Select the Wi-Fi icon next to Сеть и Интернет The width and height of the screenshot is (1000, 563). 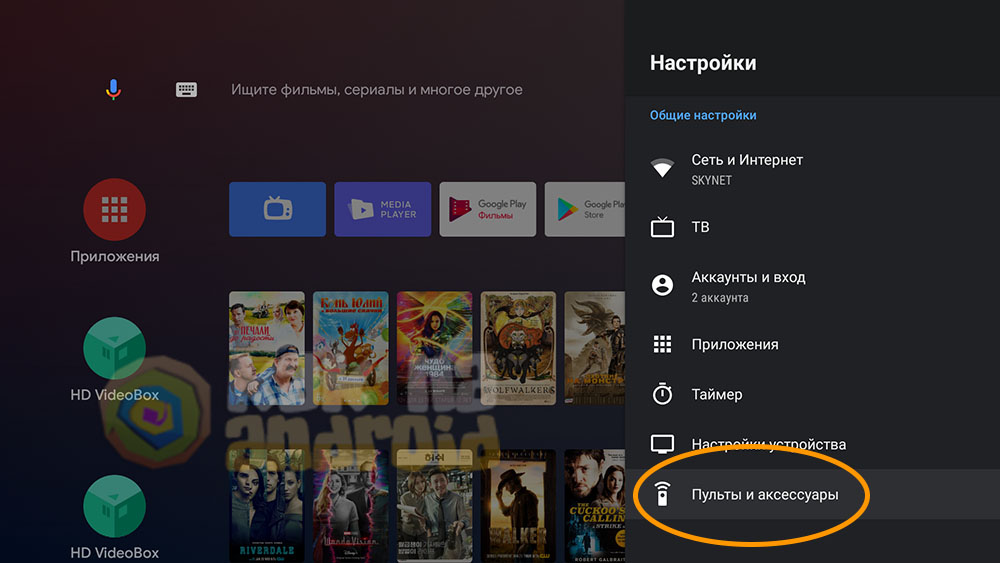[x=662, y=168]
